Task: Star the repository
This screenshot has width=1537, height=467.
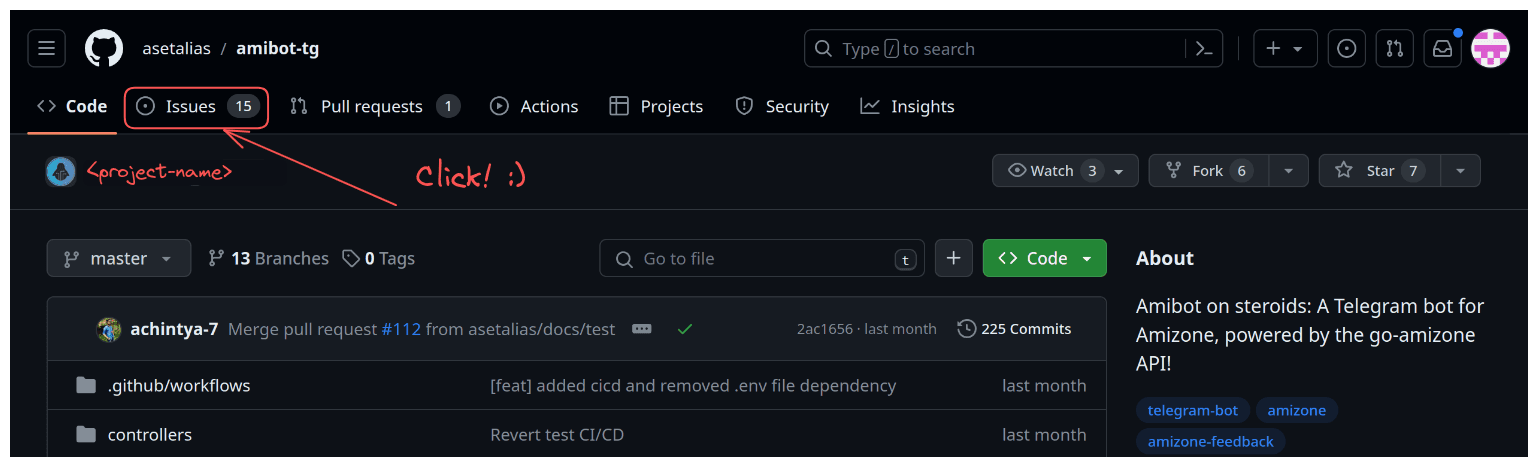Action: 1380,171
